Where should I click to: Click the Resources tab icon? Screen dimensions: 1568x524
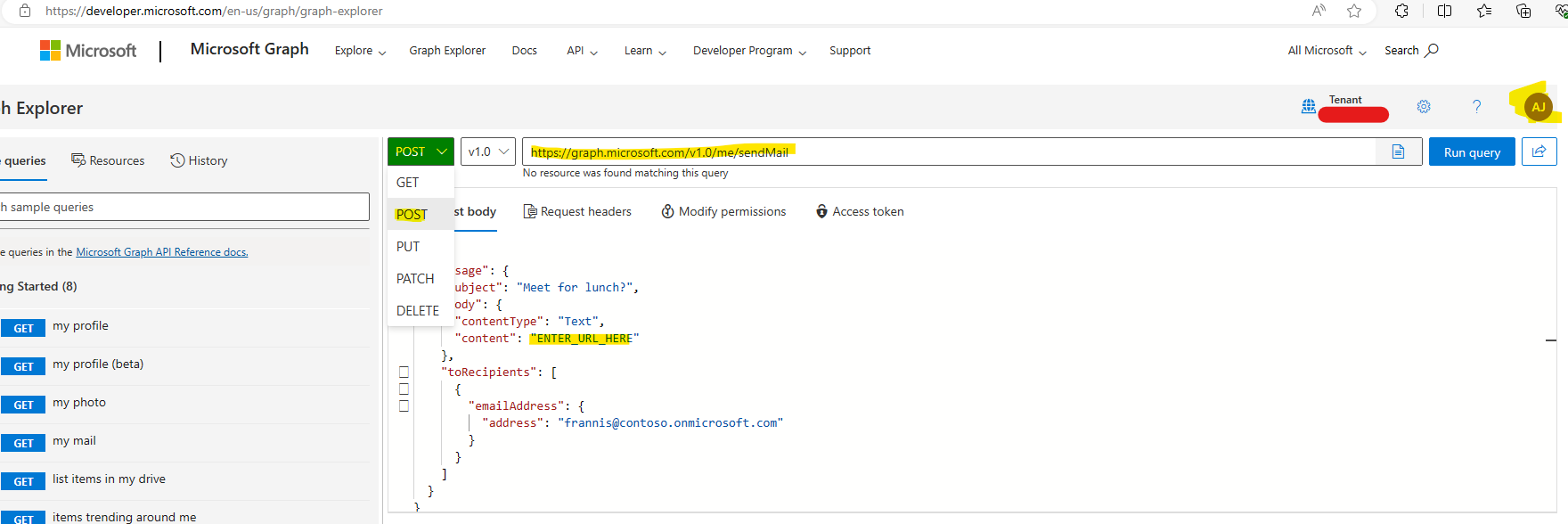tap(78, 160)
